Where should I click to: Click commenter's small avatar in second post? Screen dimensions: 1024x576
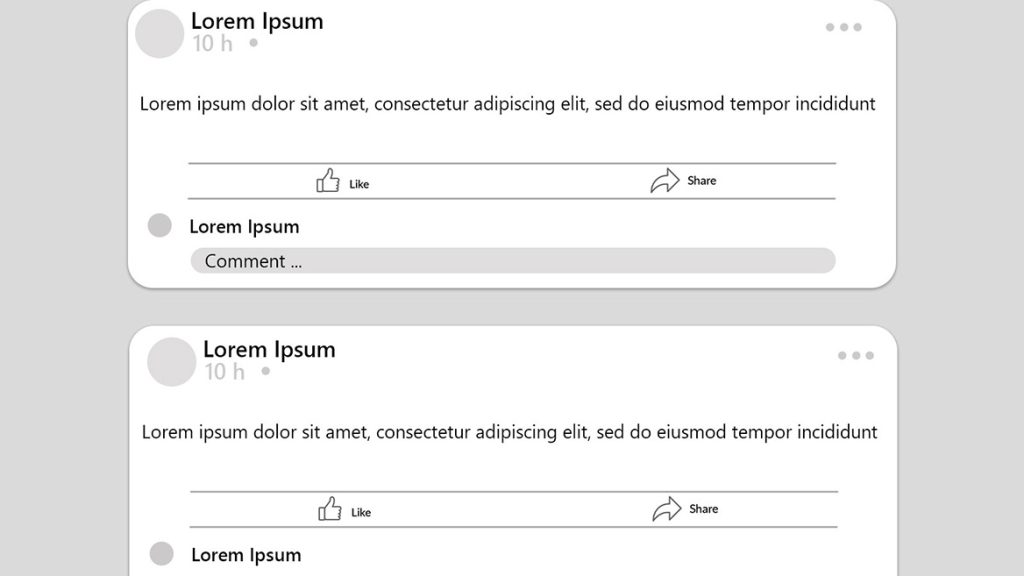click(161, 553)
